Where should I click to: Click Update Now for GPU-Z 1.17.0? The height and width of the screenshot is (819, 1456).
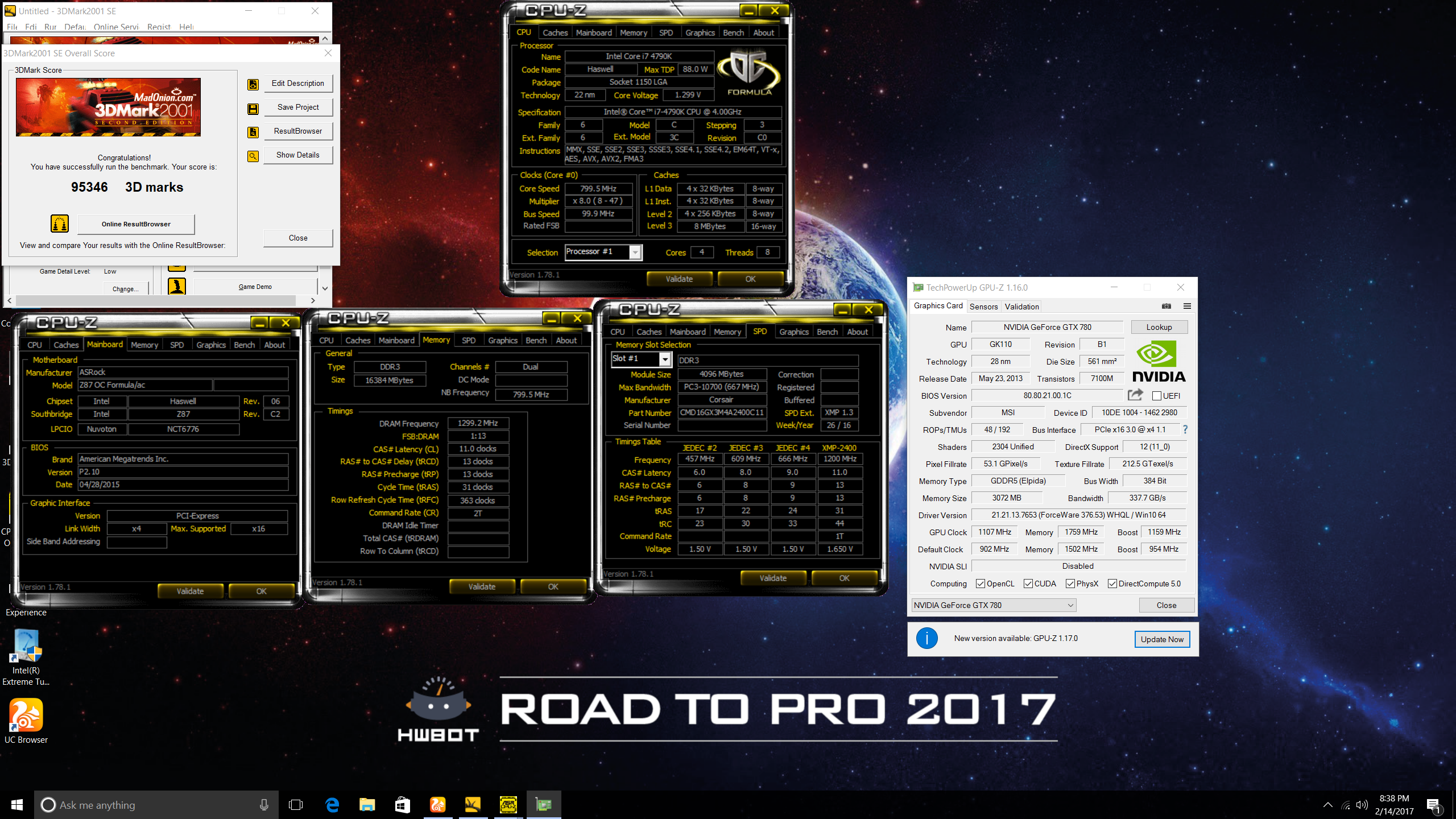click(1162, 639)
